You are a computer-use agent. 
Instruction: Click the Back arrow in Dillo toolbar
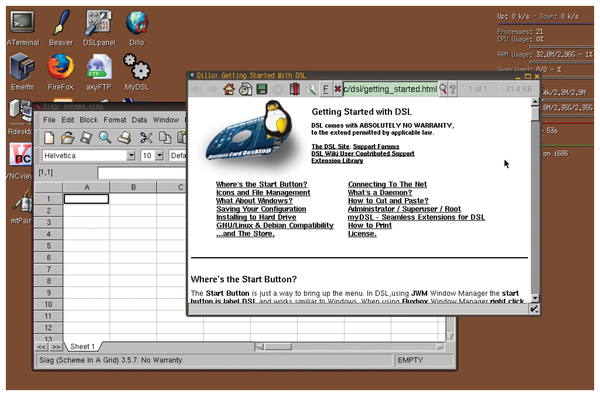click(x=196, y=89)
